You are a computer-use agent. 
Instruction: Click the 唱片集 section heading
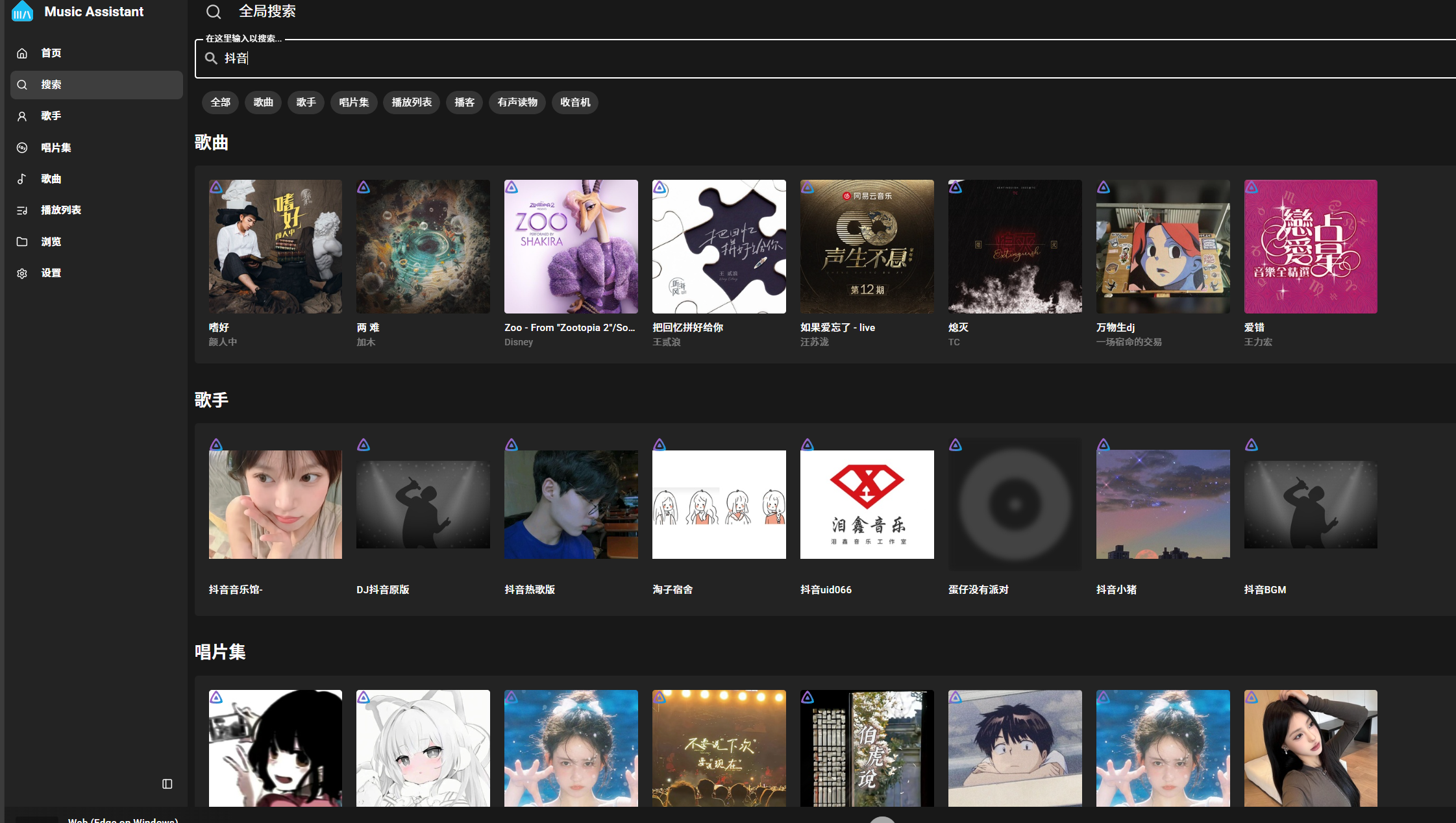coord(220,652)
